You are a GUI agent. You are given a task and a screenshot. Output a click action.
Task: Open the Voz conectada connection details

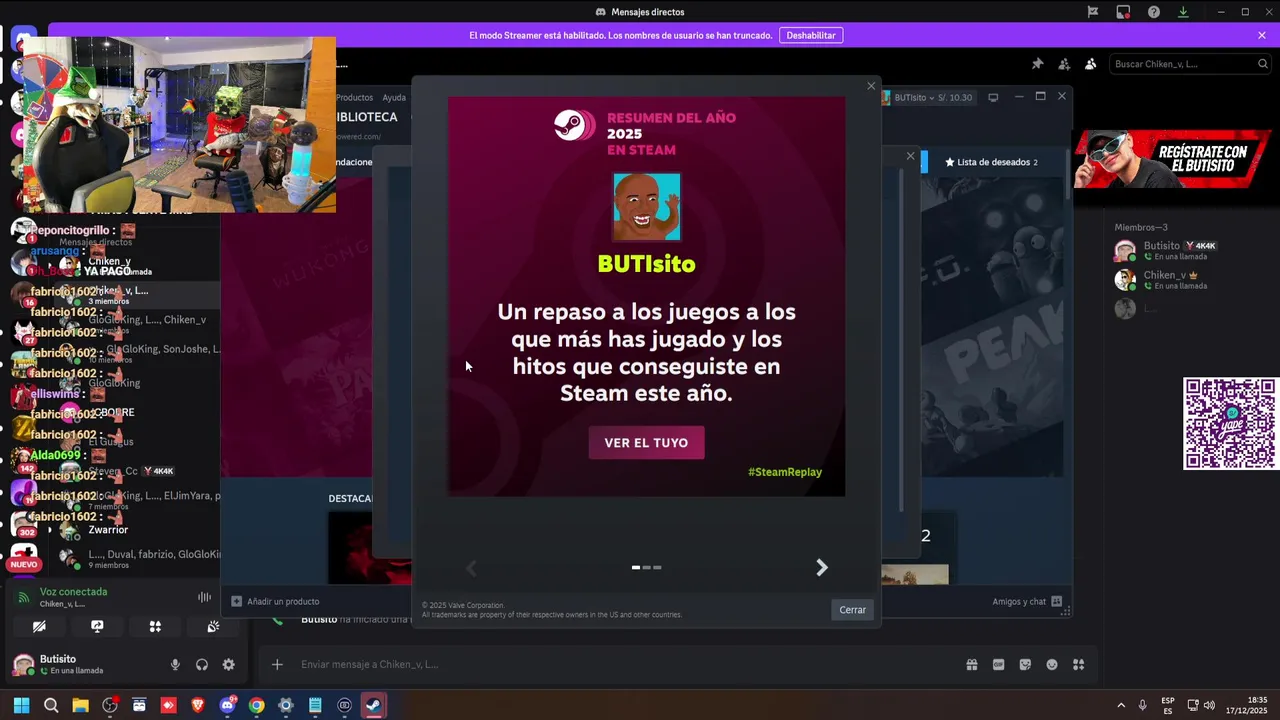coord(73,592)
